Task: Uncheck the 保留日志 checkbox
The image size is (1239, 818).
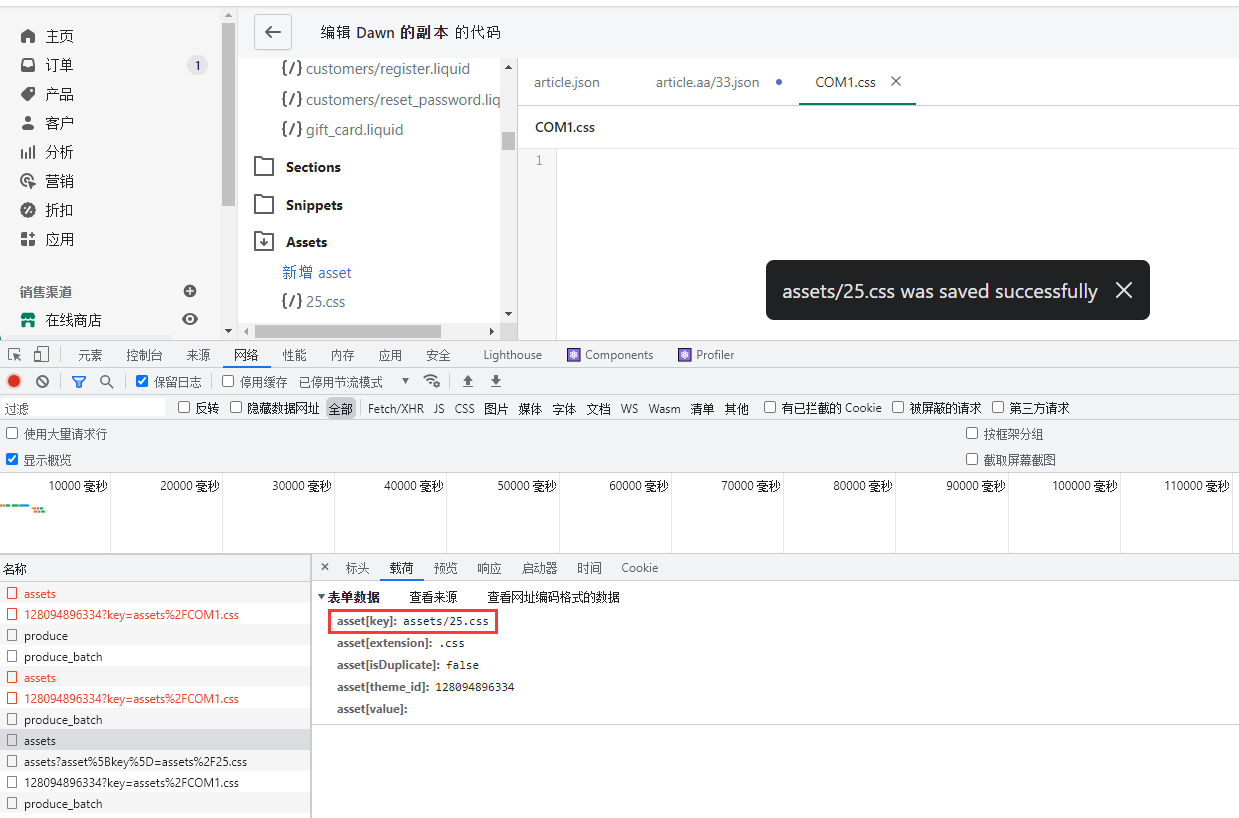Action: [142, 381]
